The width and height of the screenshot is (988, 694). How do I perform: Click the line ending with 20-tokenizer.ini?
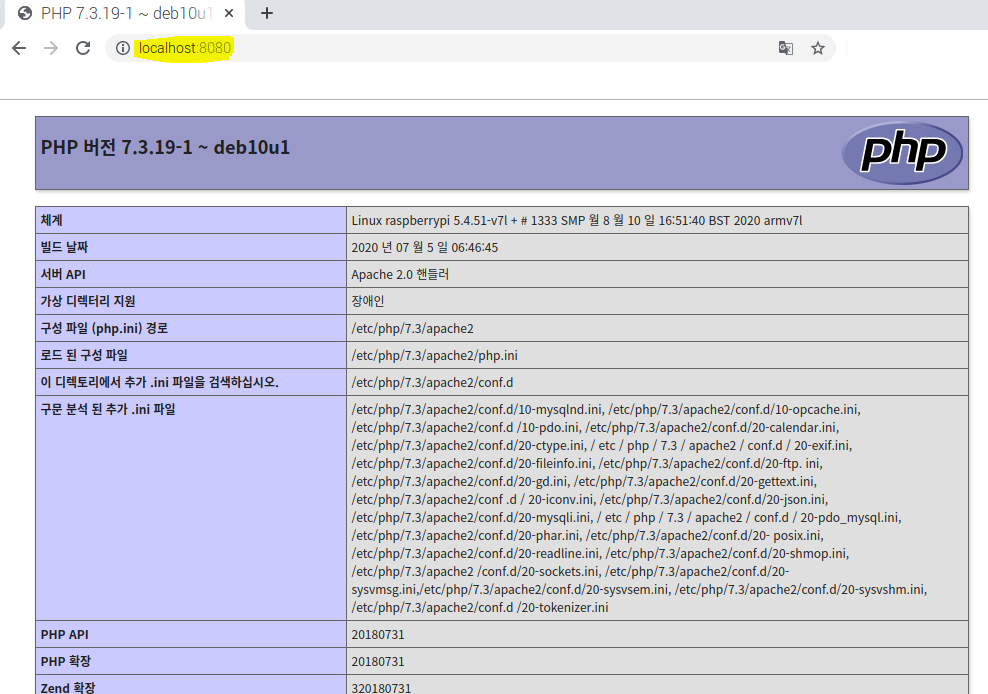480,608
